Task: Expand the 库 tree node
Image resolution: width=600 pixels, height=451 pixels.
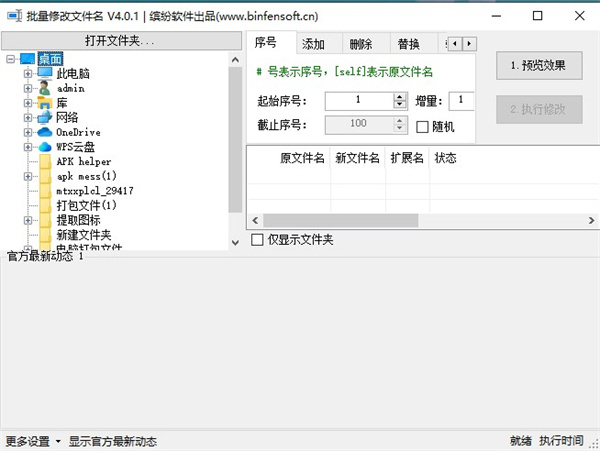Action: (28, 103)
